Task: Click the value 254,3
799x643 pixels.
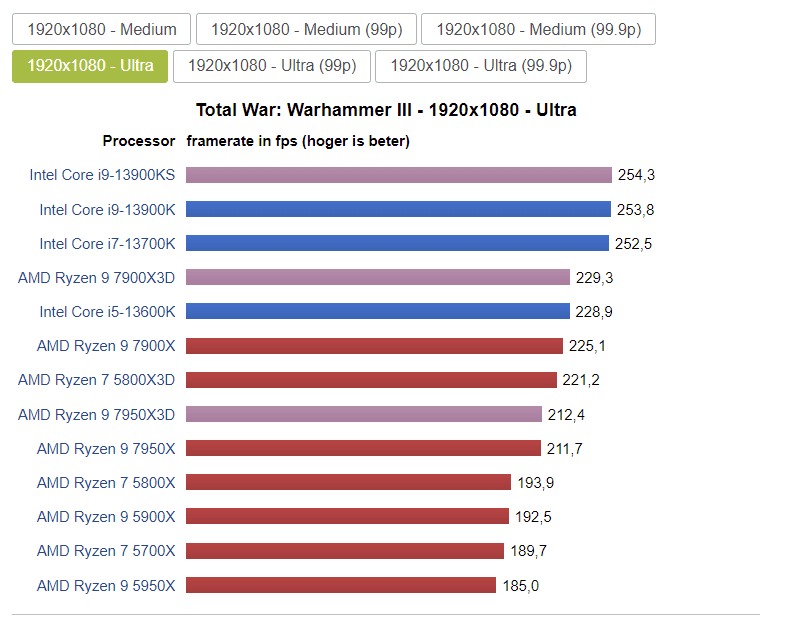Action: [636, 175]
